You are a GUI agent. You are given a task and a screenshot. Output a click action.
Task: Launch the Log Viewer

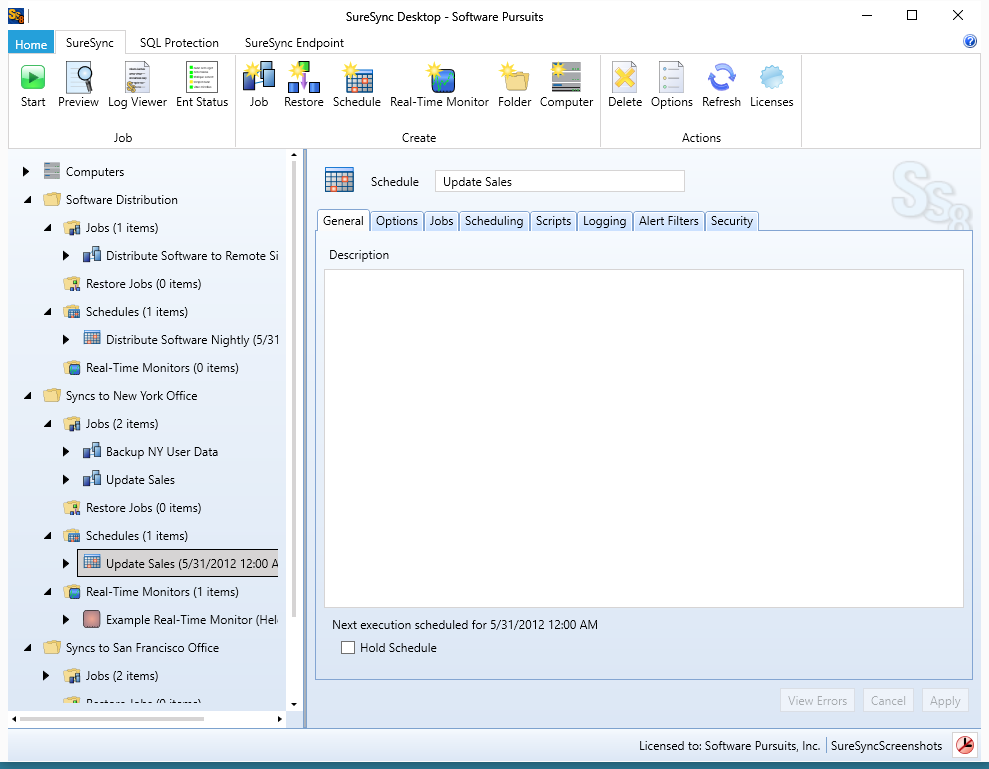[x=136, y=84]
